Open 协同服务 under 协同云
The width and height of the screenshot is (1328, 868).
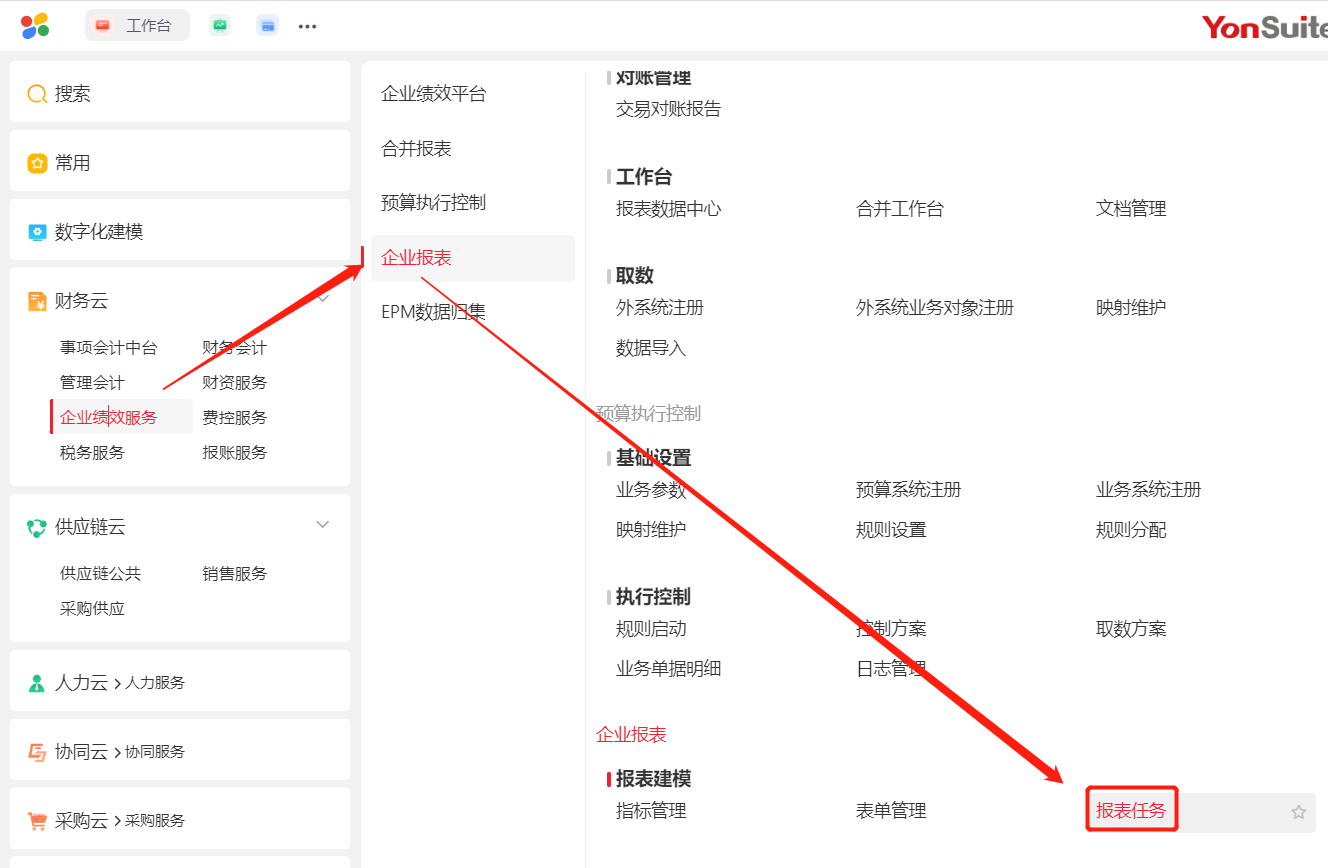click(155, 752)
